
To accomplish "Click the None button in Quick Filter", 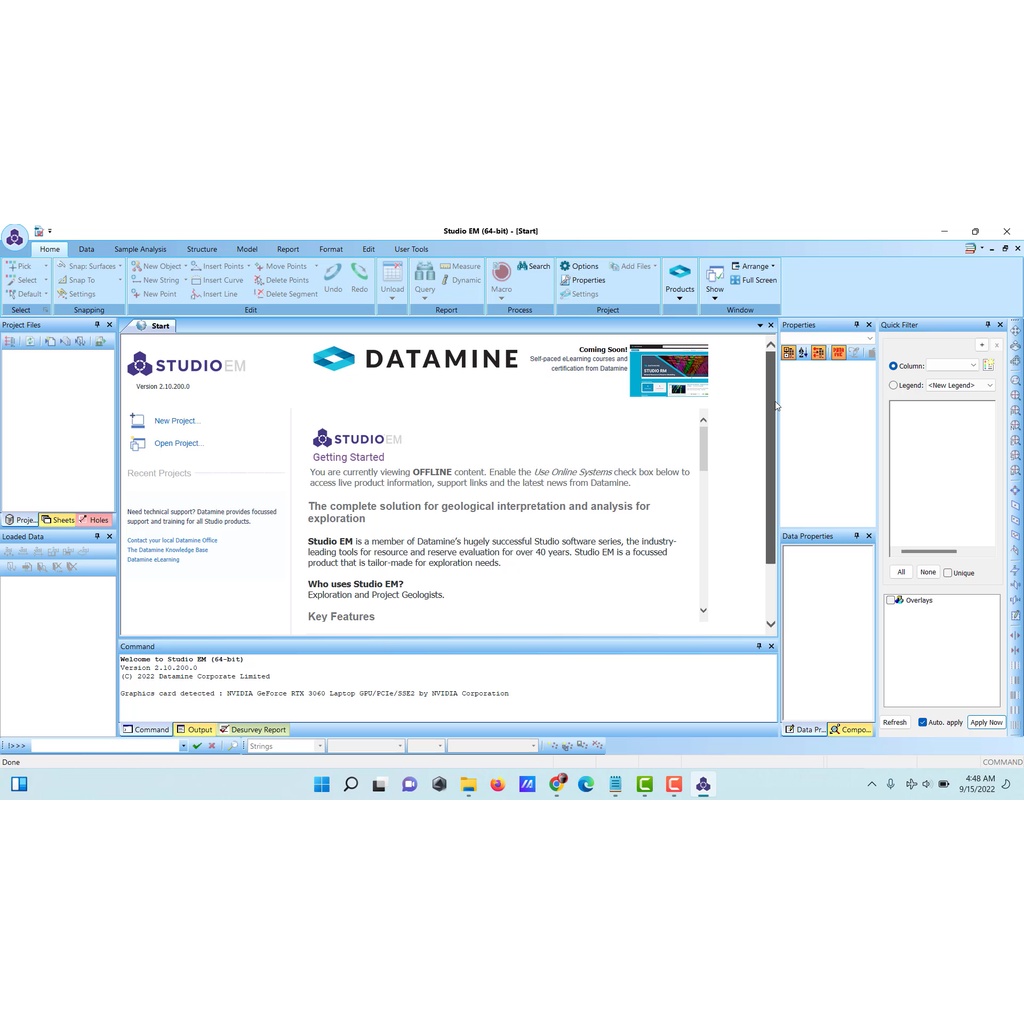I will click(928, 572).
